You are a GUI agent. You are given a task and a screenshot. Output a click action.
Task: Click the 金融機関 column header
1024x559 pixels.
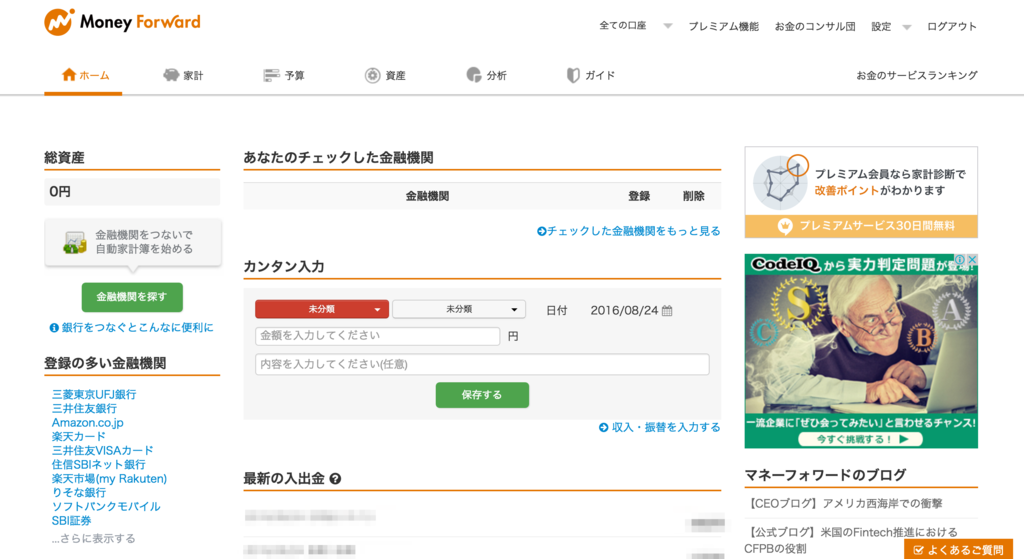(x=427, y=196)
